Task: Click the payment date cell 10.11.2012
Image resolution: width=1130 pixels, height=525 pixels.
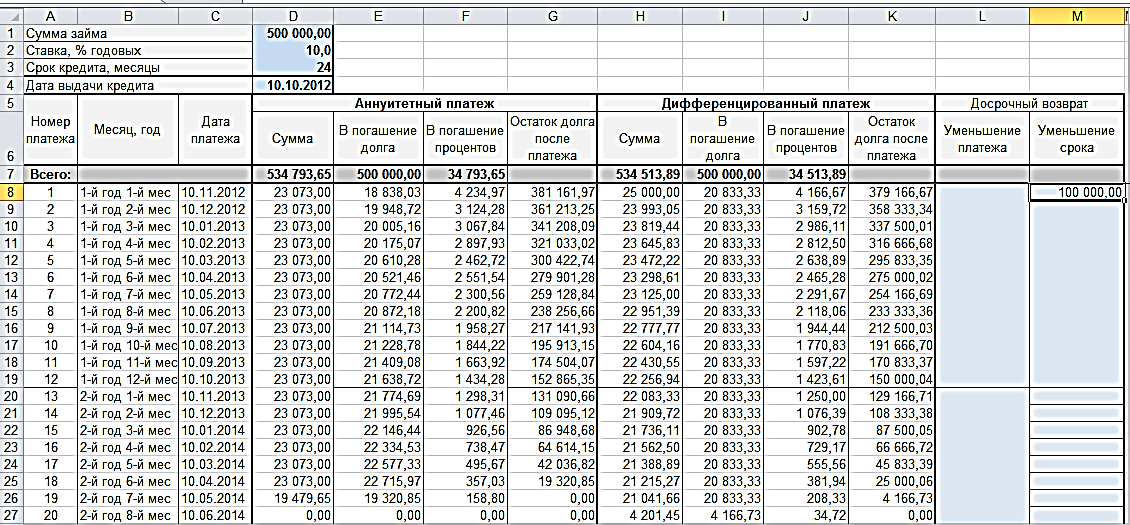Action: pyautogui.click(x=215, y=193)
